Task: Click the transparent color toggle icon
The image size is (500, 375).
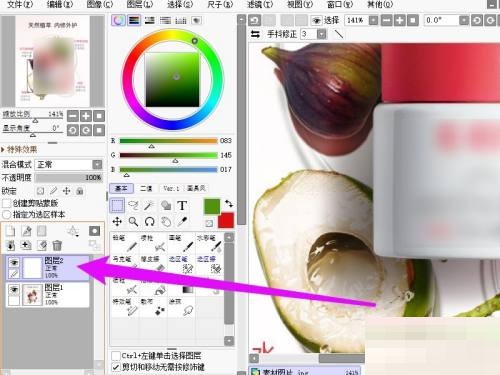Action: click(x=209, y=223)
